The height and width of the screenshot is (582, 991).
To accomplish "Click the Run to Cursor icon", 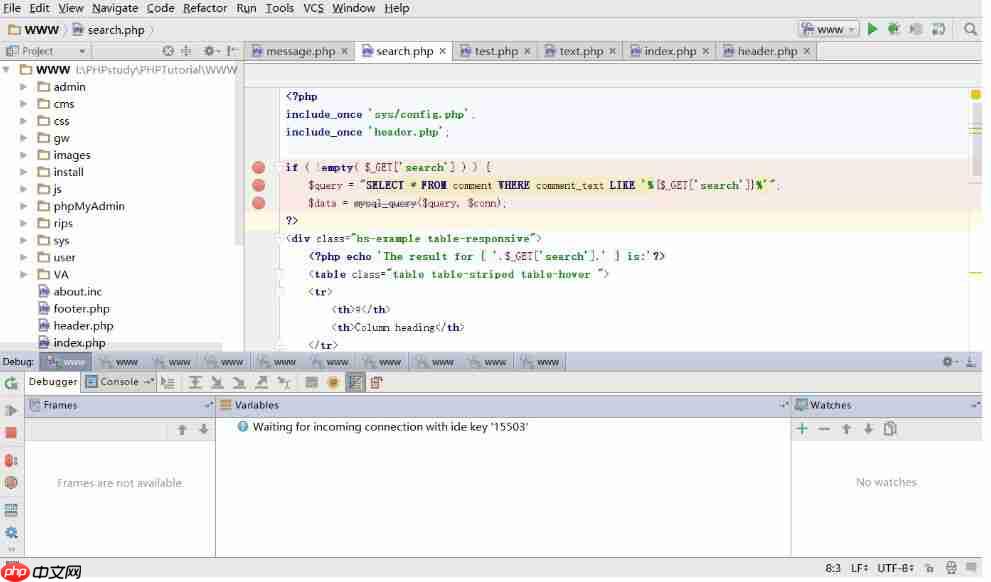I will 284,382.
